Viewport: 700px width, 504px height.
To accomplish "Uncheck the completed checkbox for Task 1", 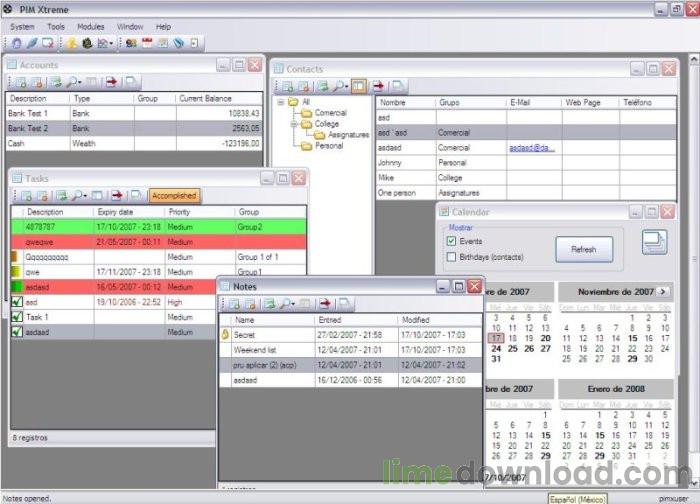I will 17,317.
